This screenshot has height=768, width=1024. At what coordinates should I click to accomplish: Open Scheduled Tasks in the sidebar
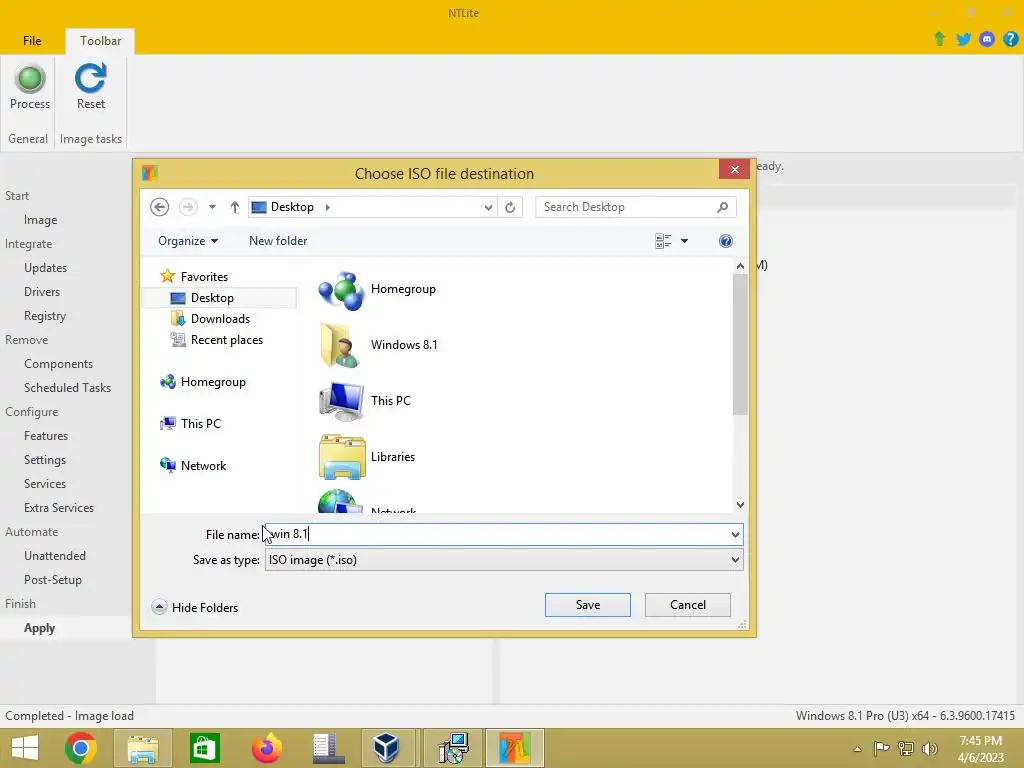click(67, 388)
